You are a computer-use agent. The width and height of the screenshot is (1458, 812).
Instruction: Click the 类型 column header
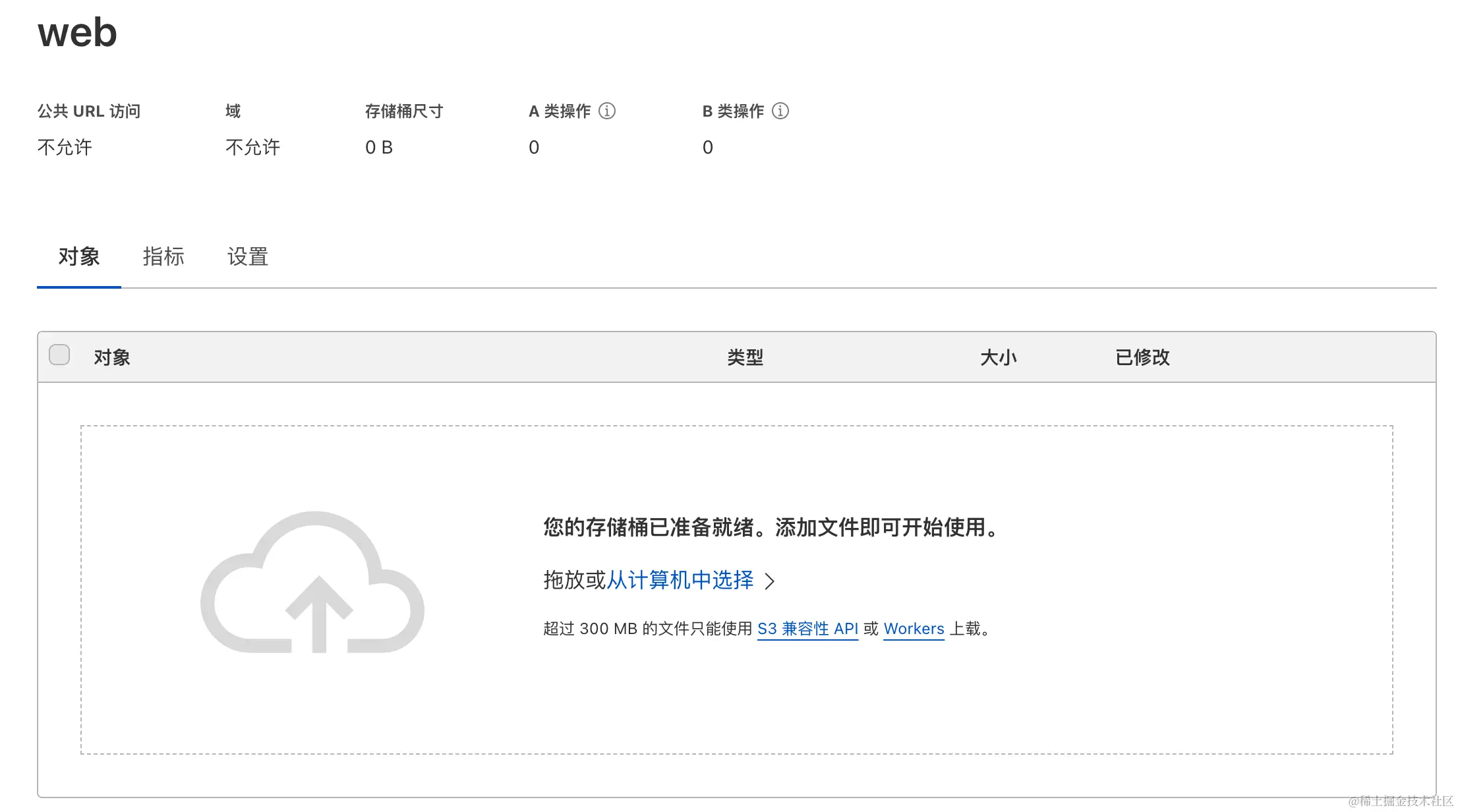(x=745, y=357)
